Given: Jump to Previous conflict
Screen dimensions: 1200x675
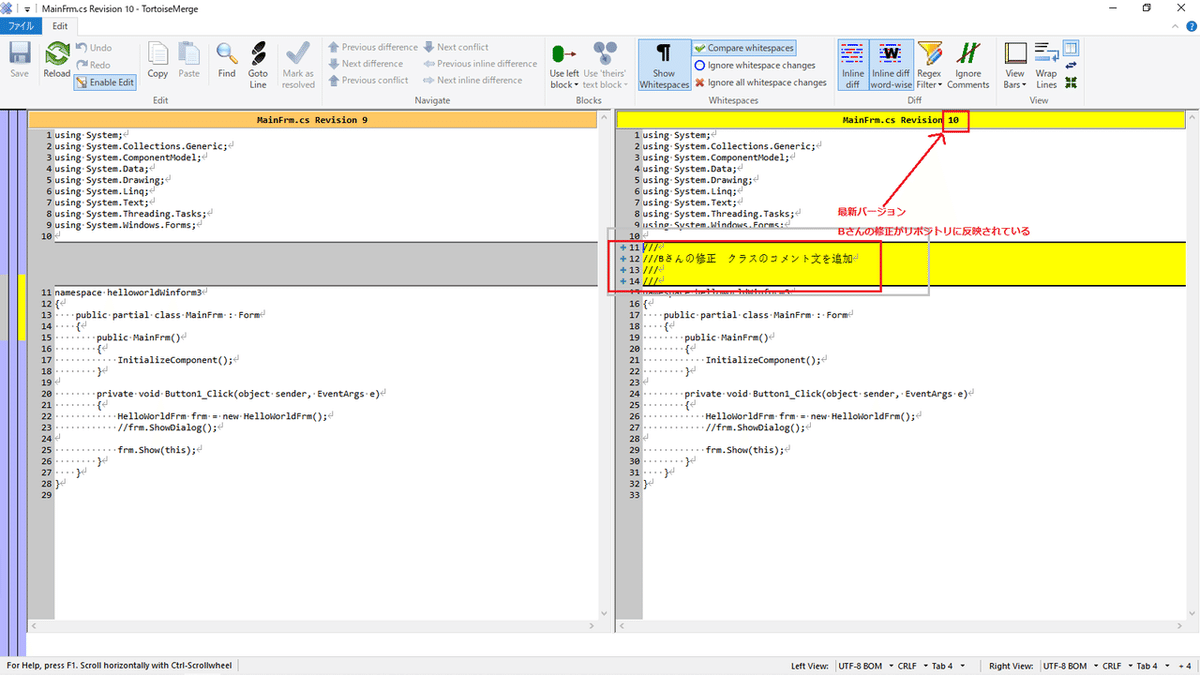Looking at the screenshot, I should coord(368,80).
